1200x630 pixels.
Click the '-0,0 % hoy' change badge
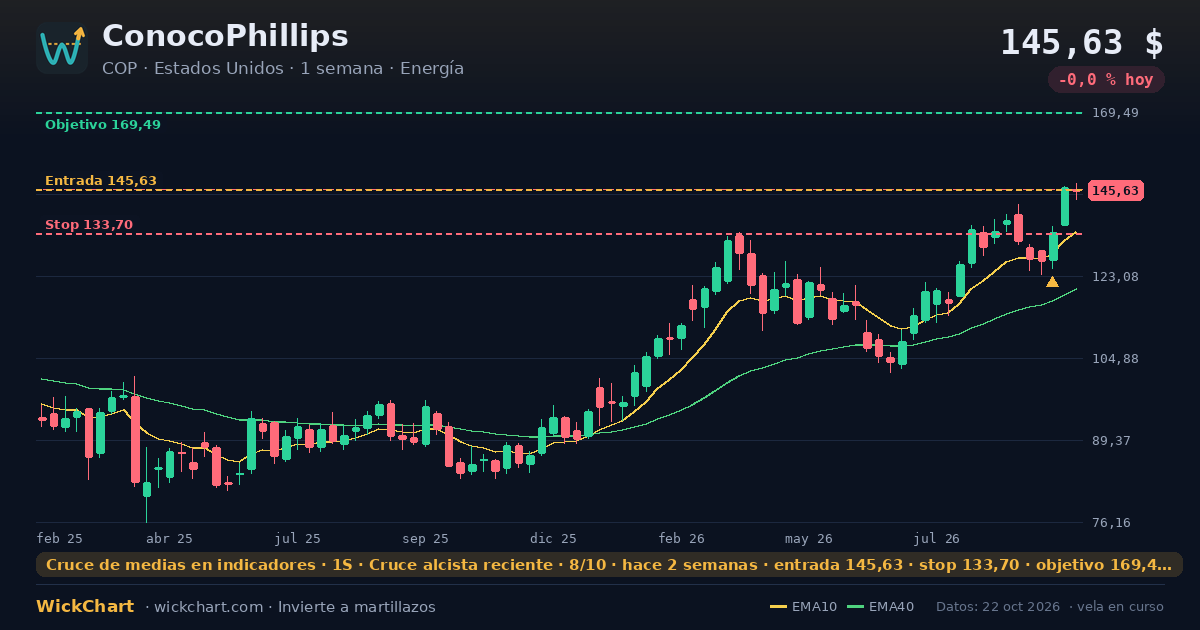[x=1106, y=80]
